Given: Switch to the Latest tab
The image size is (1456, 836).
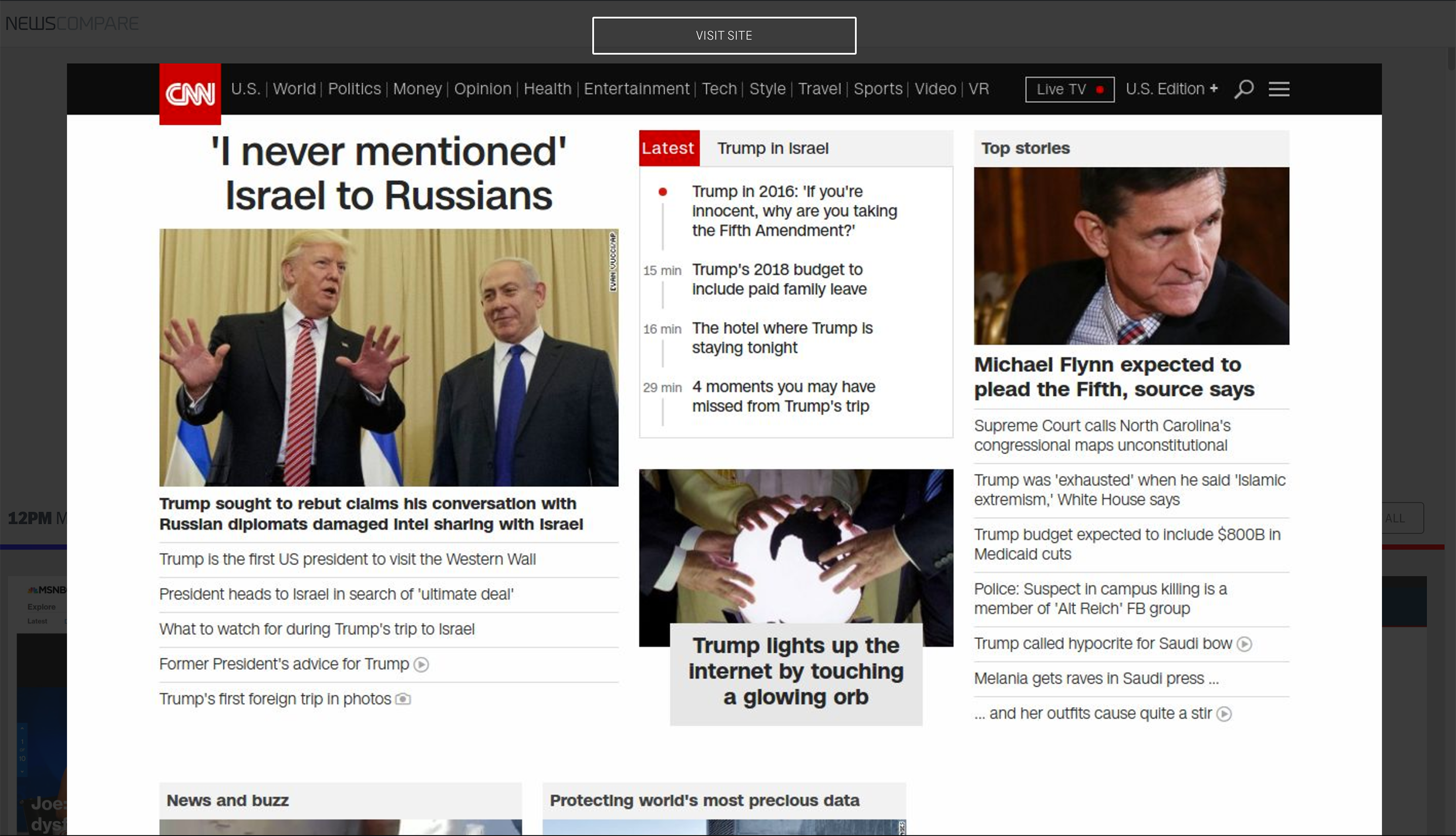Looking at the screenshot, I should tap(668, 147).
